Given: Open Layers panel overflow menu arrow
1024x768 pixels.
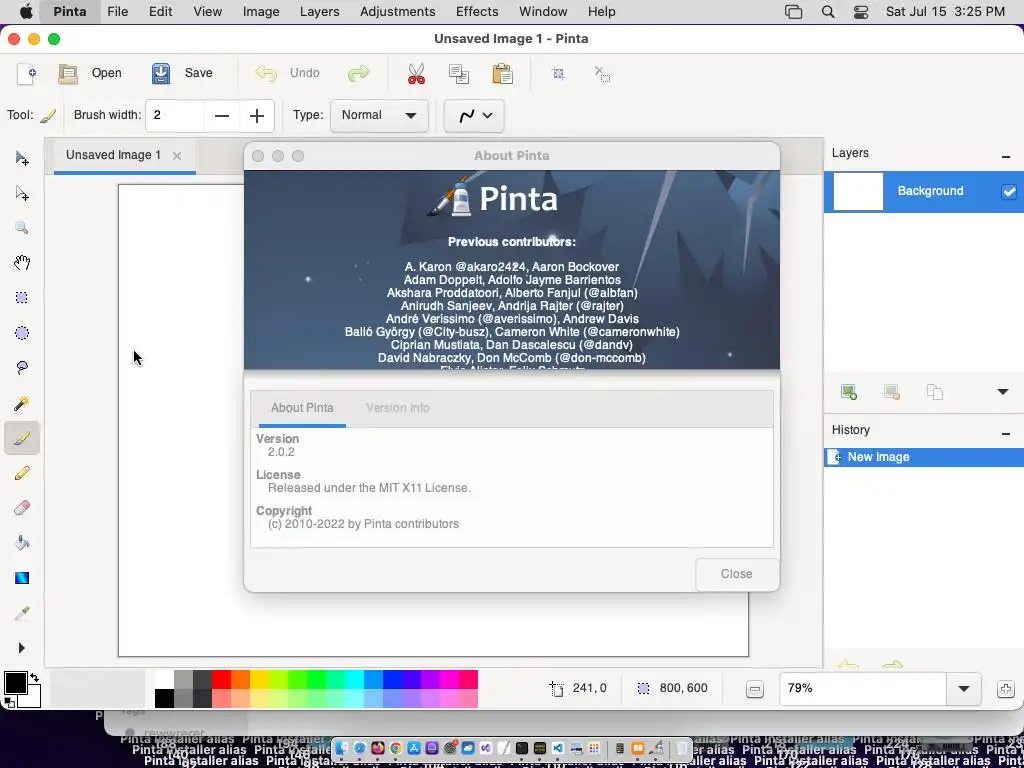Looking at the screenshot, I should (1002, 392).
